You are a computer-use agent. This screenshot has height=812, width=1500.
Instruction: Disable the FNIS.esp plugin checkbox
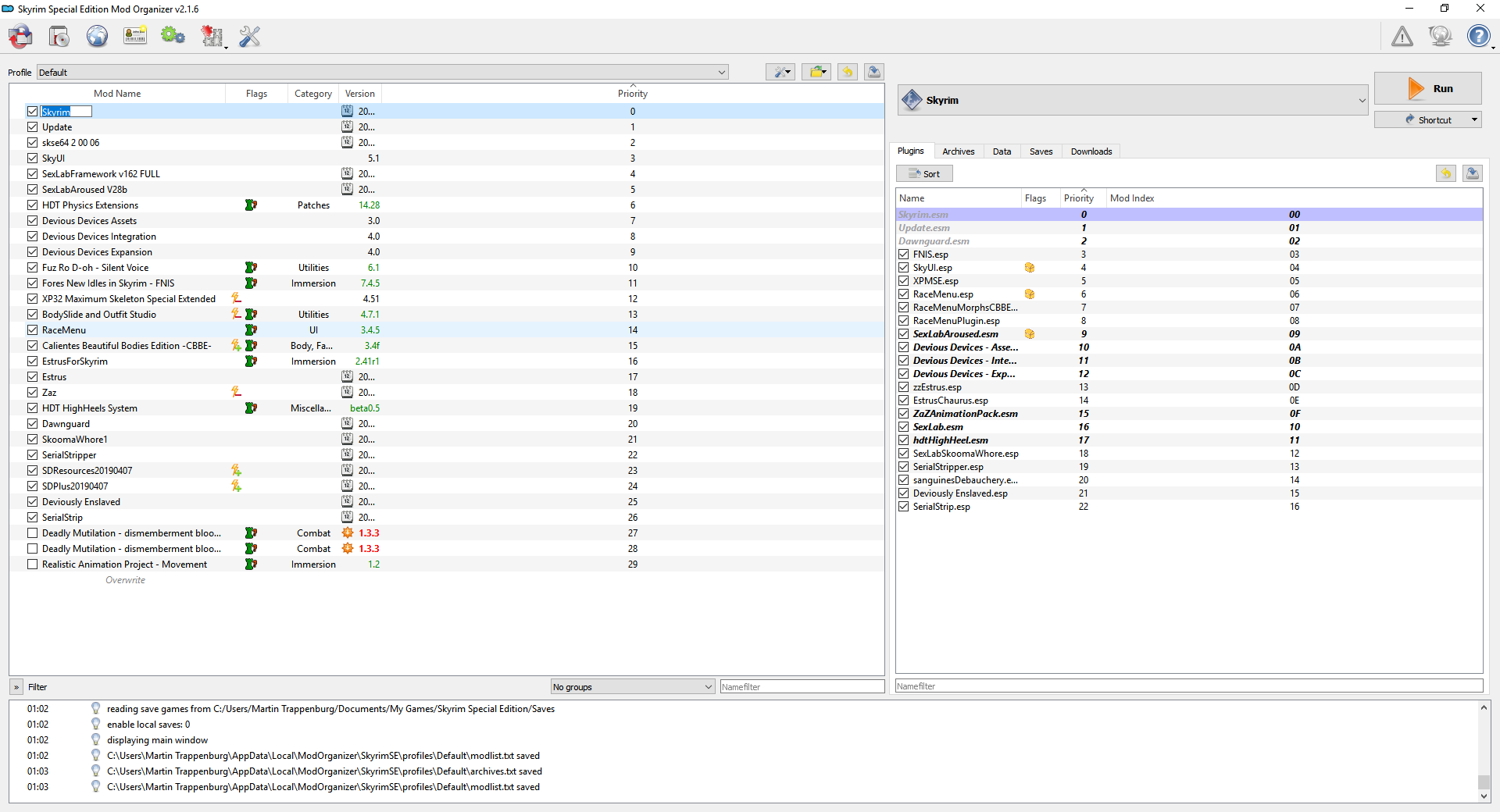coord(904,255)
